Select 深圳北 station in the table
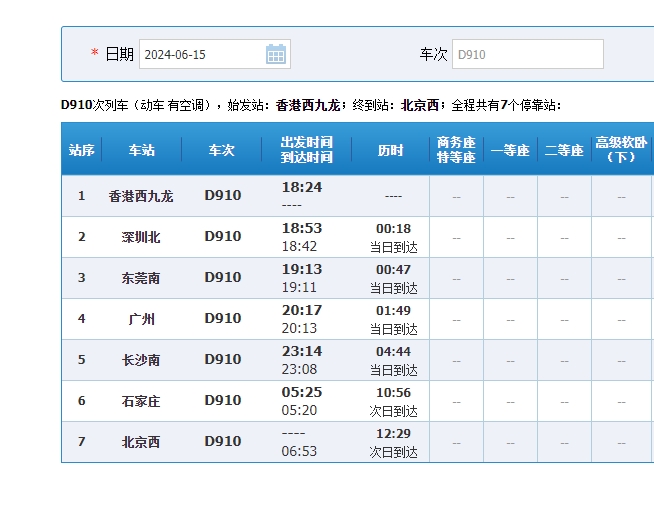The width and height of the screenshot is (654, 523). 141,237
